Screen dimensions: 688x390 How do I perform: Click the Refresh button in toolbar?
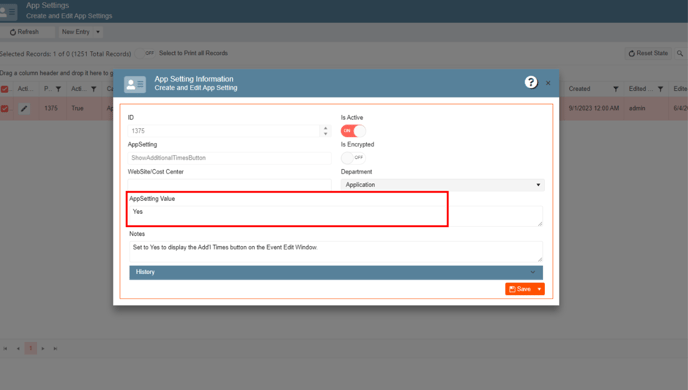[x=25, y=32]
